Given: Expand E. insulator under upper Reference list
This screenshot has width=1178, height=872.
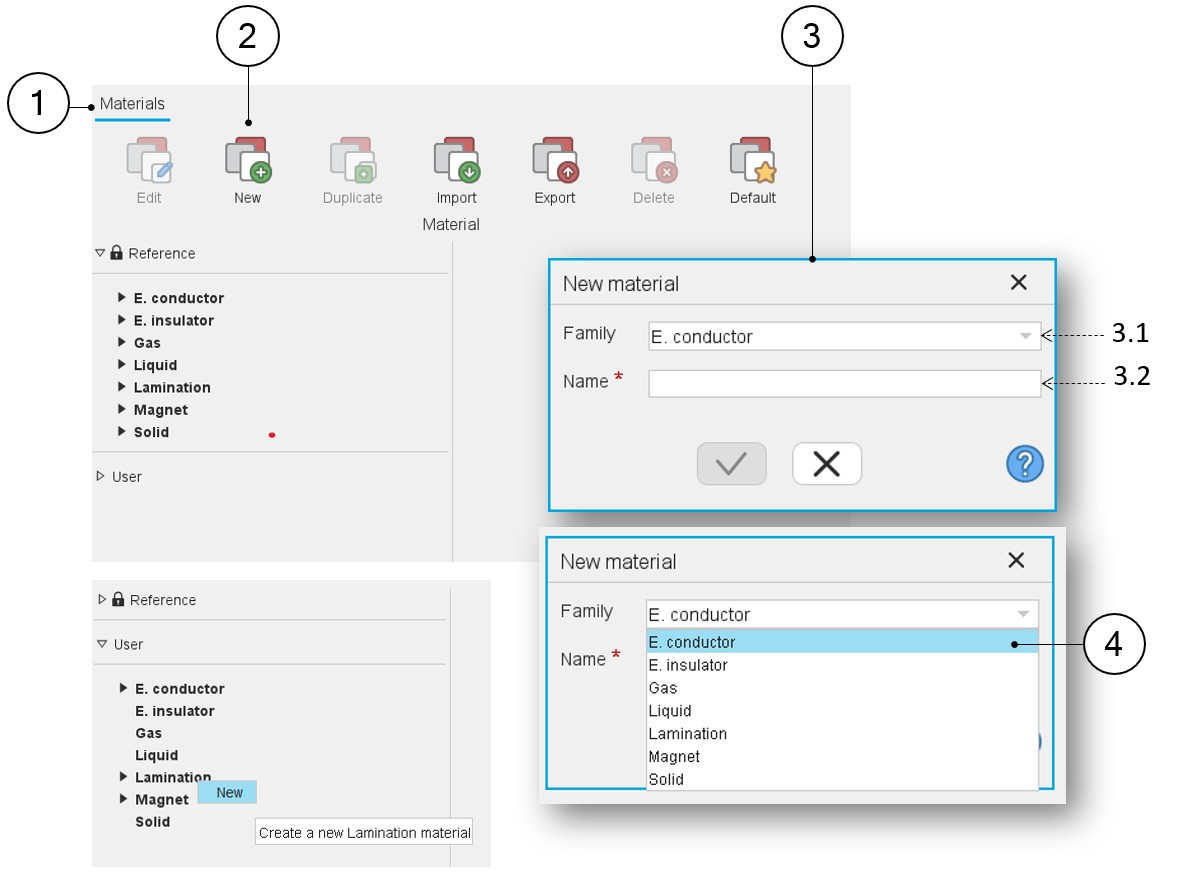Looking at the screenshot, I should pyautogui.click(x=122, y=320).
